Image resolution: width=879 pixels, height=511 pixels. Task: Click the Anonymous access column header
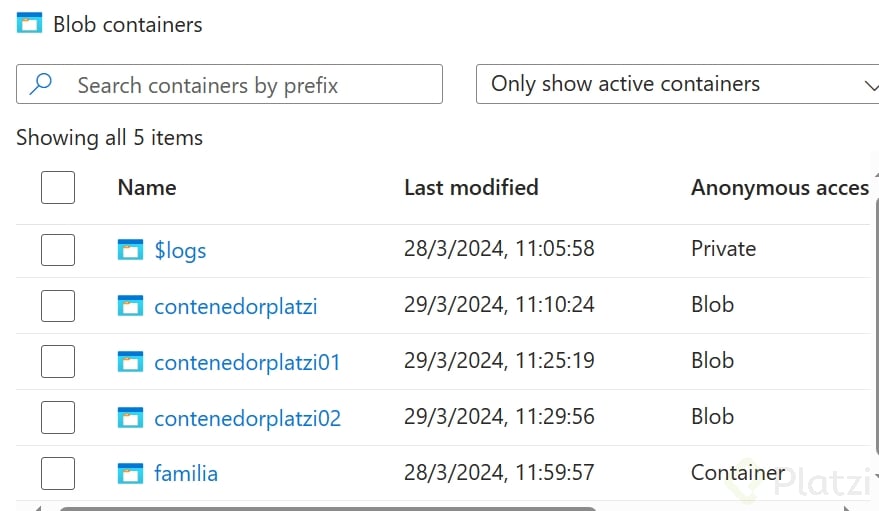click(x=779, y=187)
